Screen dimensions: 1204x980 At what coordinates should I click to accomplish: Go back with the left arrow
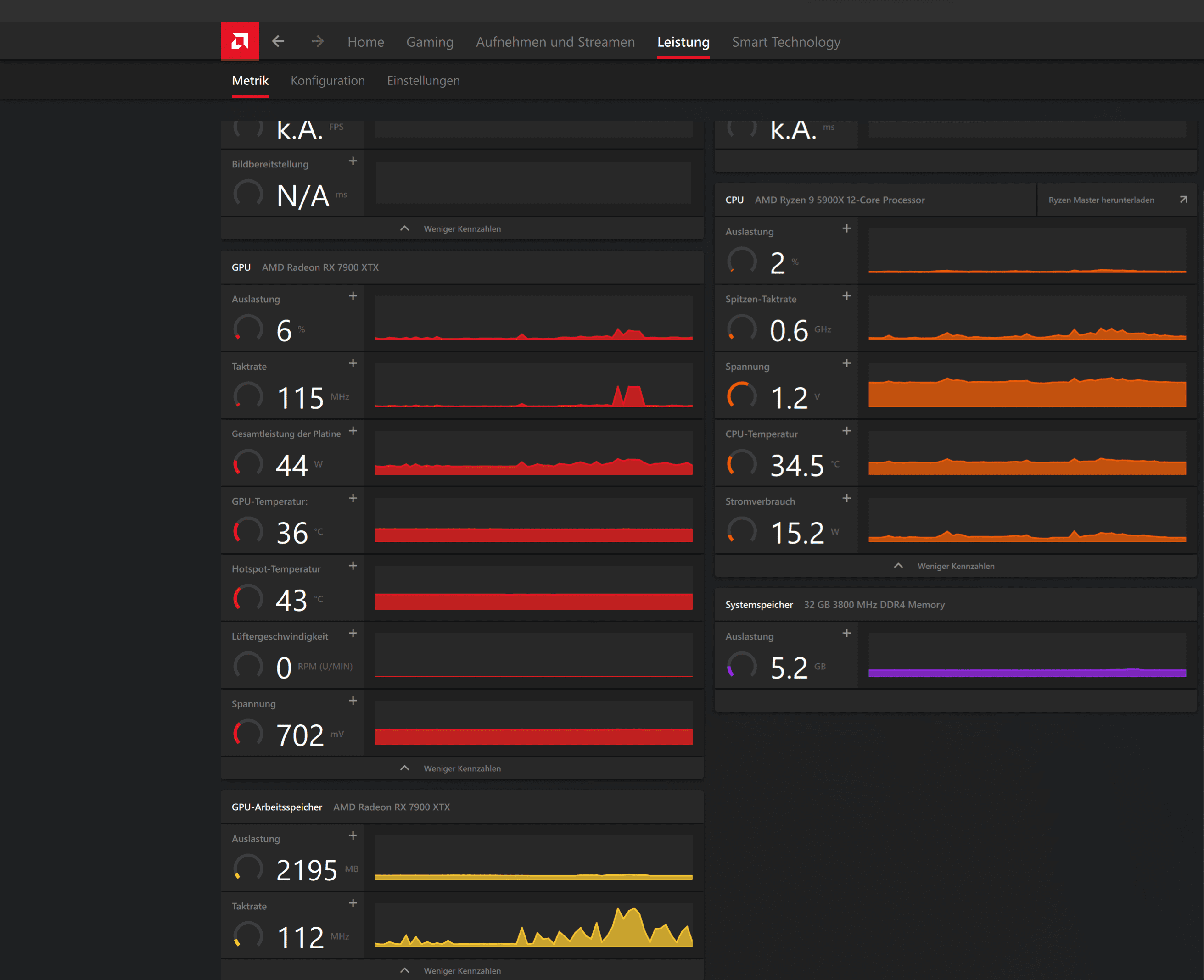(278, 41)
